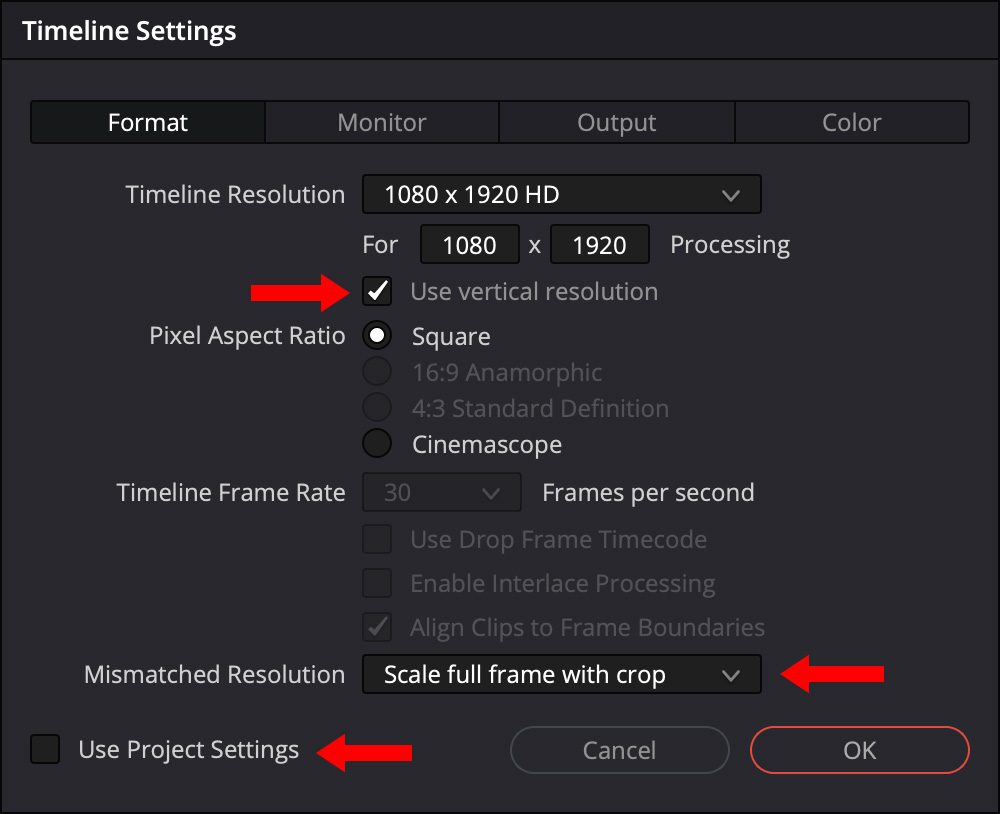The height and width of the screenshot is (814, 1000).
Task: Select the 16:9 Anamorphic option
Action: 377,372
